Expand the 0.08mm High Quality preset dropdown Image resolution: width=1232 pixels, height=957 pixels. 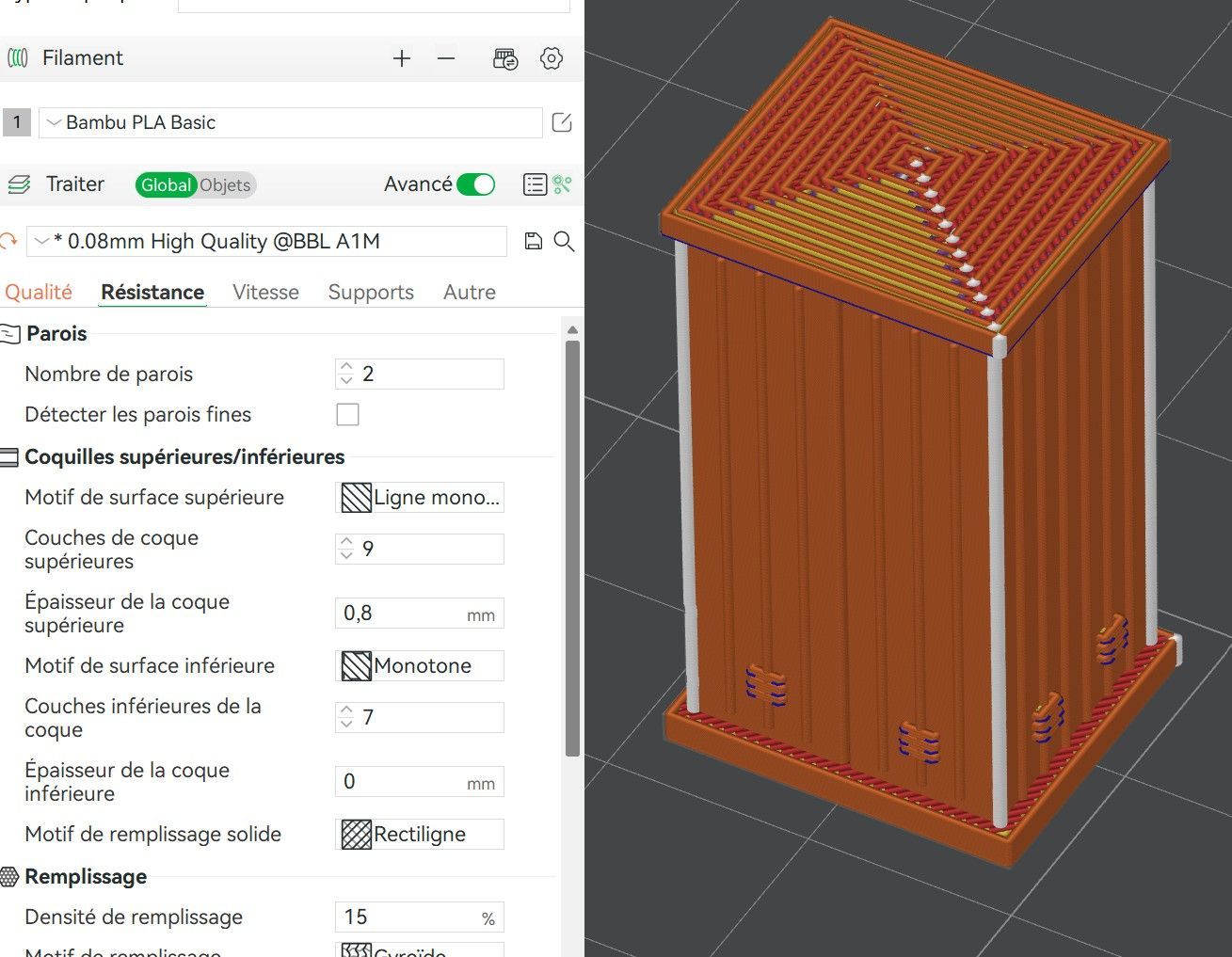pyautogui.click(x=266, y=241)
